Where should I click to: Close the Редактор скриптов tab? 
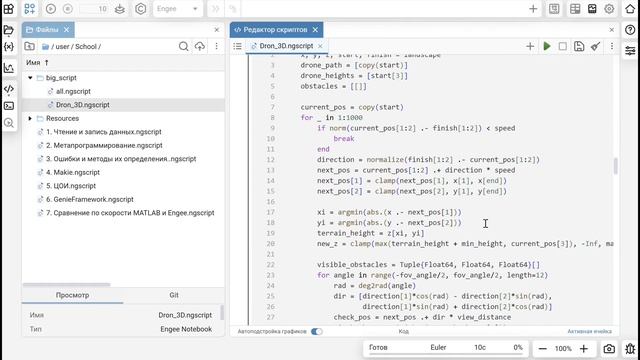(x=315, y=30)
